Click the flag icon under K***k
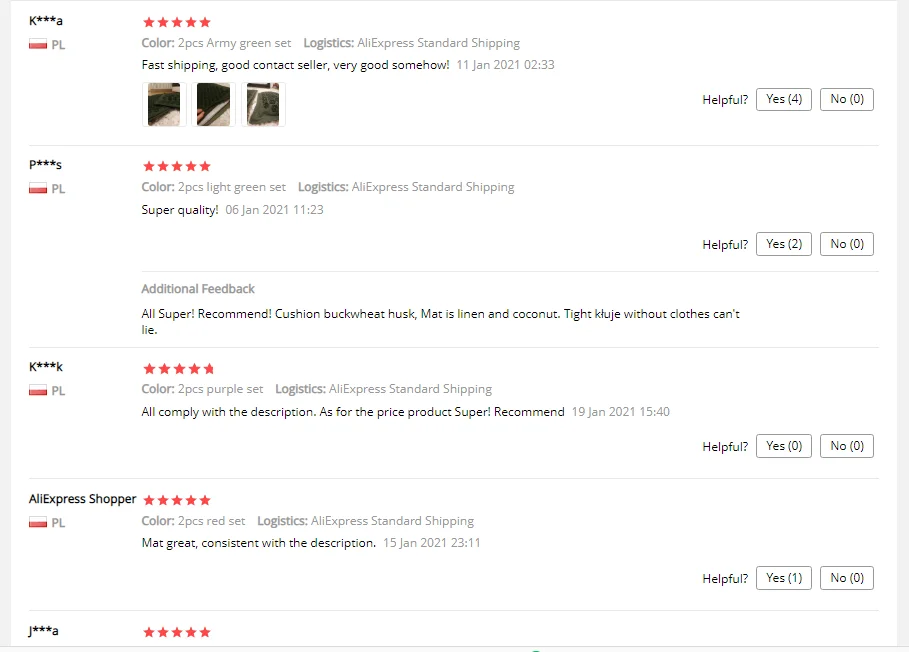 click(38, 391)
